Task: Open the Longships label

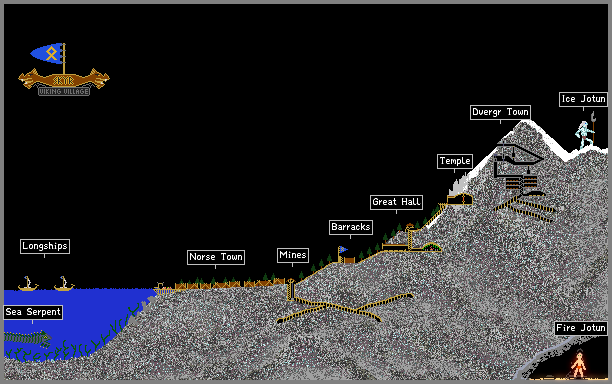Action: click(45, 246)
